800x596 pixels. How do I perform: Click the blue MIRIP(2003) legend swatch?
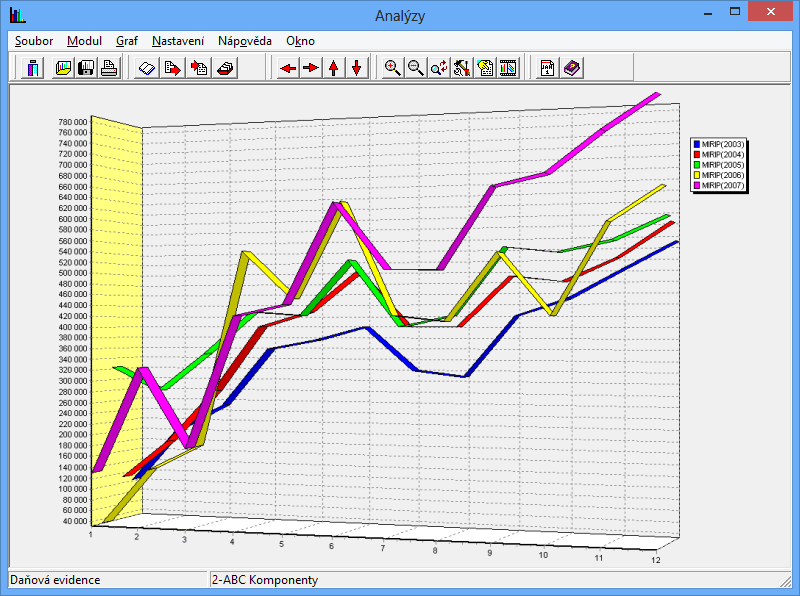point(697,145)
